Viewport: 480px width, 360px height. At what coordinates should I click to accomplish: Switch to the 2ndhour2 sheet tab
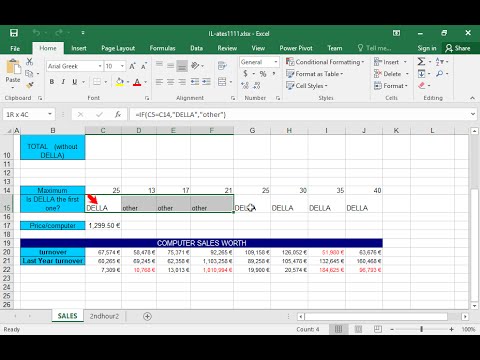tap(104, 316)
